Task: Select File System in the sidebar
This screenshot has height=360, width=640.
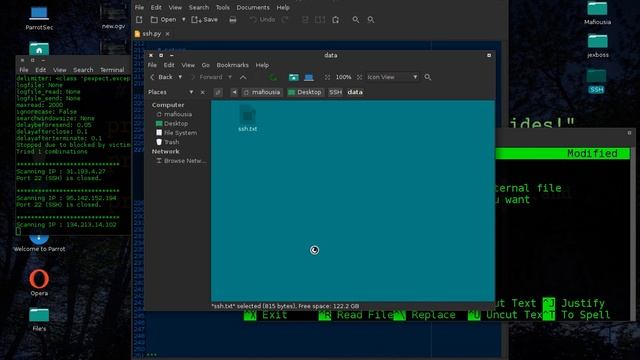Action: (176, 133)
